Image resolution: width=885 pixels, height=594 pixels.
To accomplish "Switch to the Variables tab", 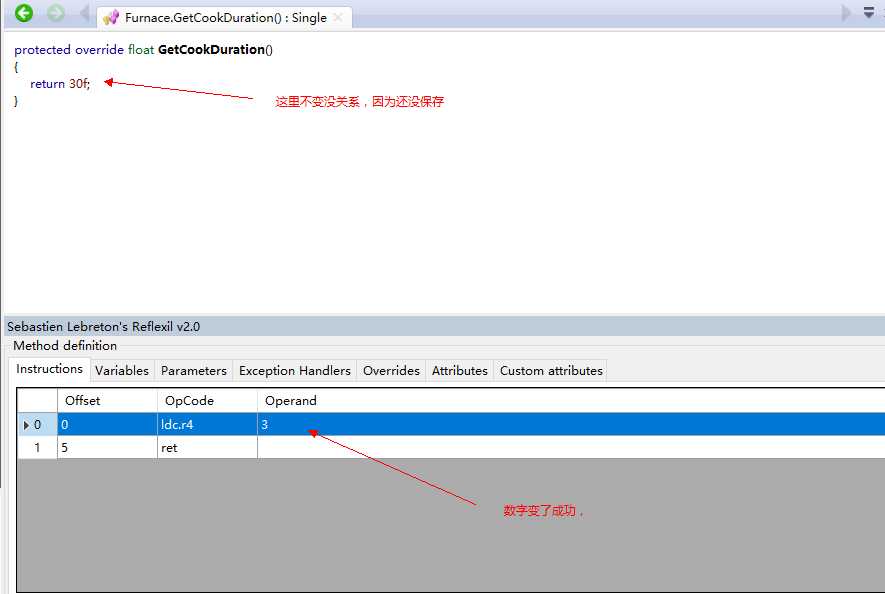I will pyautogui.click(x=122, y=370).
